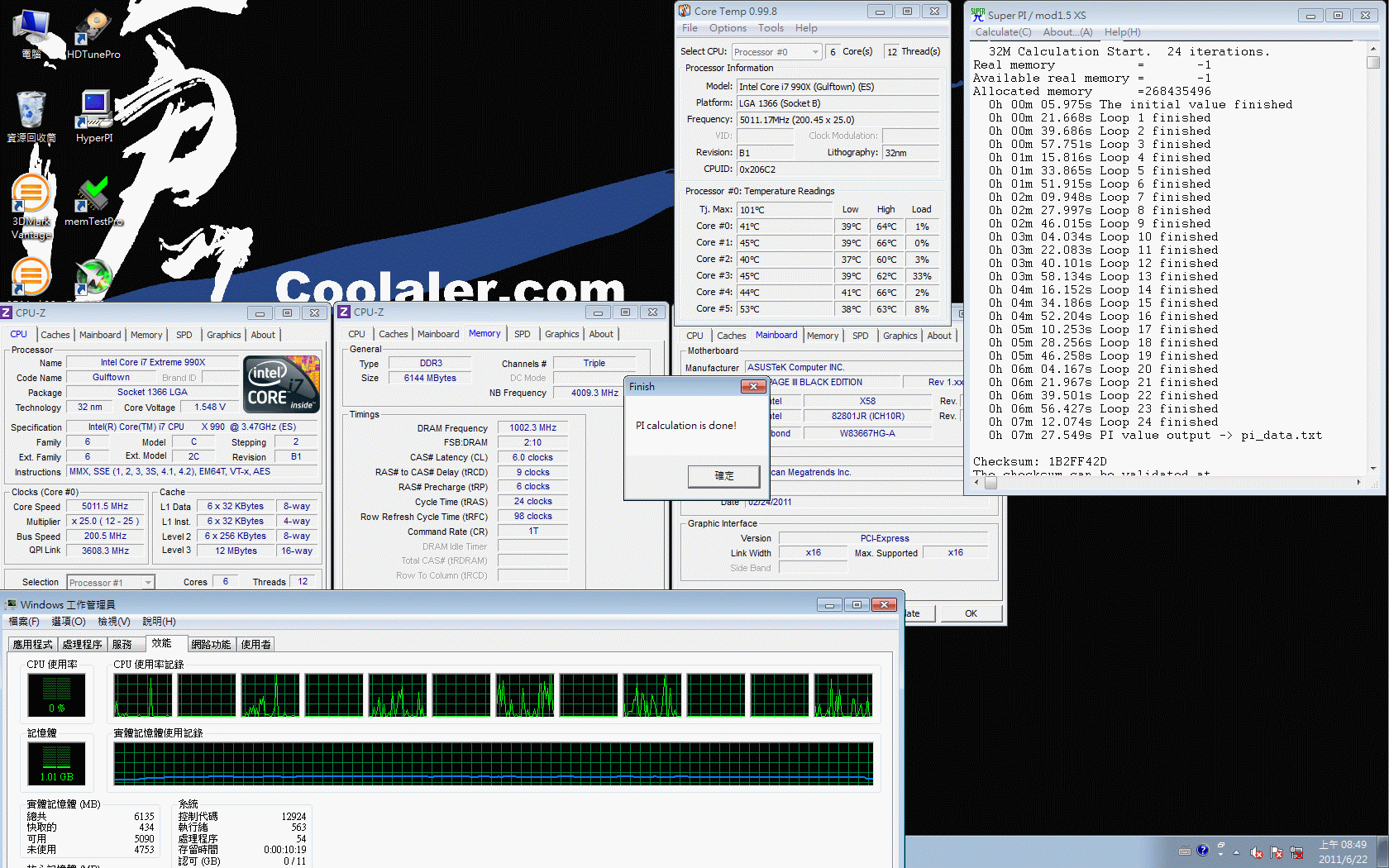Image resolution: width=1389 pixels, height=868 pixels.
Task: Open the Action Center flag tray icon
Action: tap(1277, 851)
